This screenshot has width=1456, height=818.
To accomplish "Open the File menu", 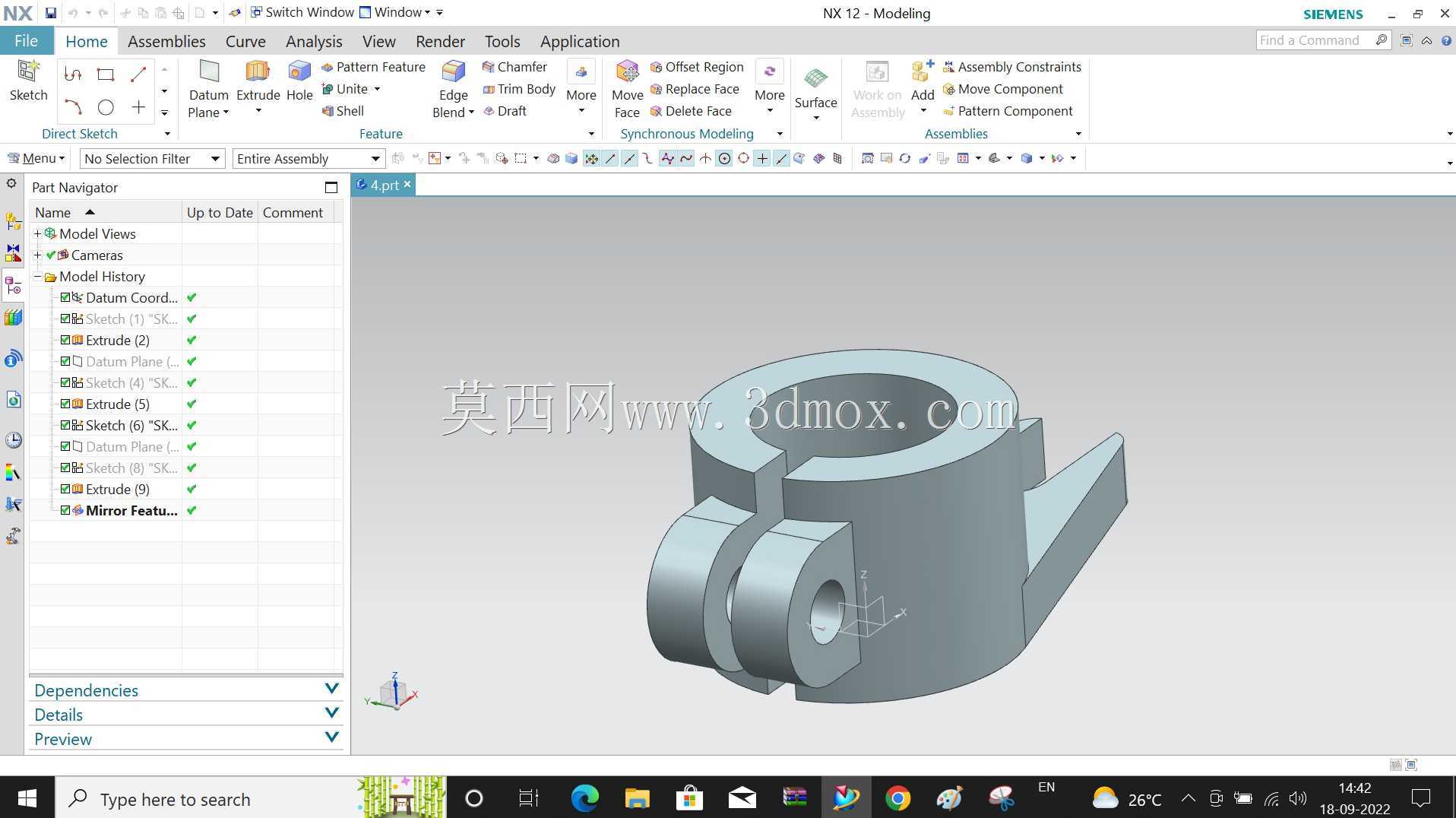I will [x=26, y=41].
